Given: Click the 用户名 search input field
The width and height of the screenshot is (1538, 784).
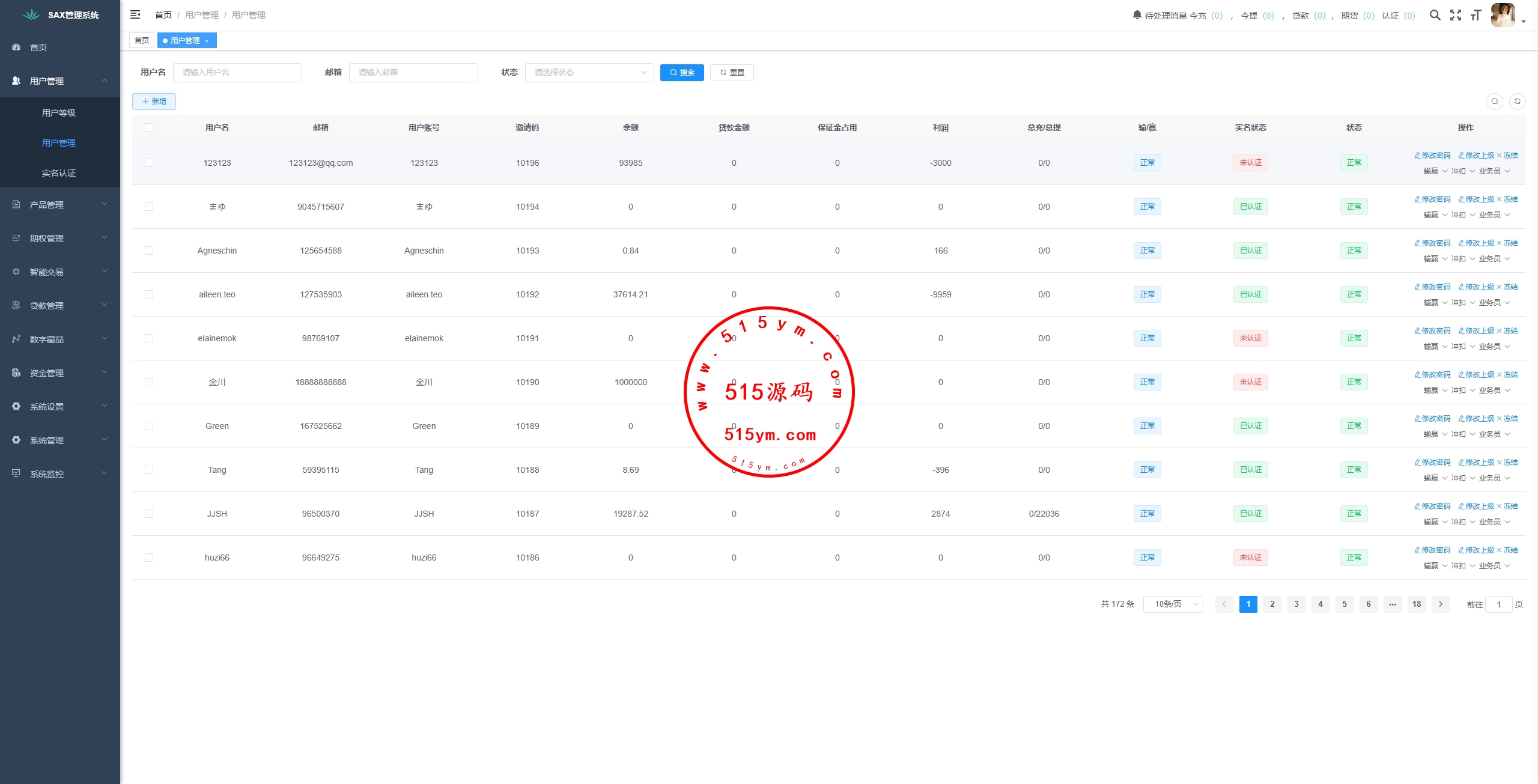Looking at the screenshot, I should coord(237,73).
